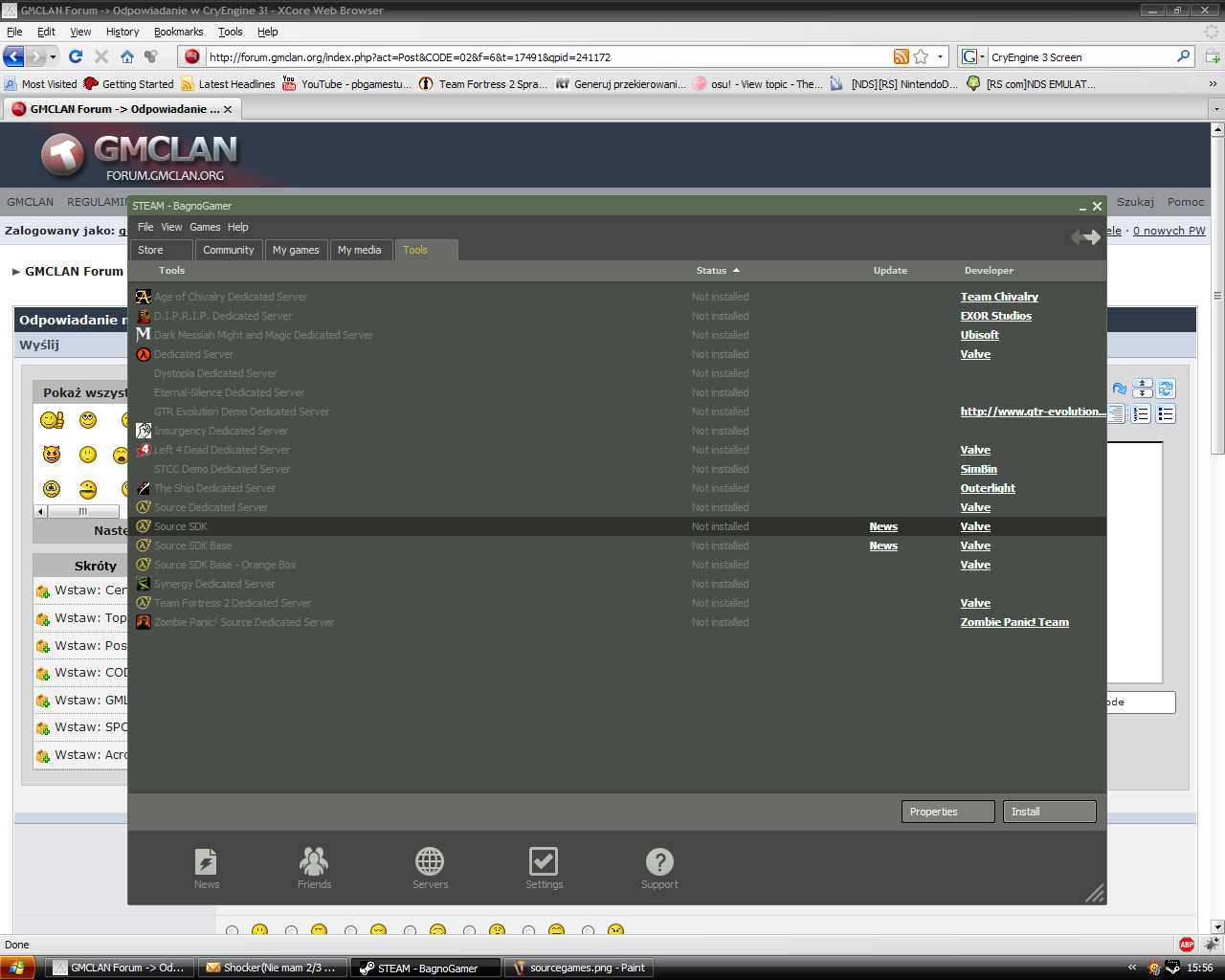Image resolution: width=1225 pixels, height=980 pixels.
Task: Select the first emoticon radio button
Action: coord(232,931)
